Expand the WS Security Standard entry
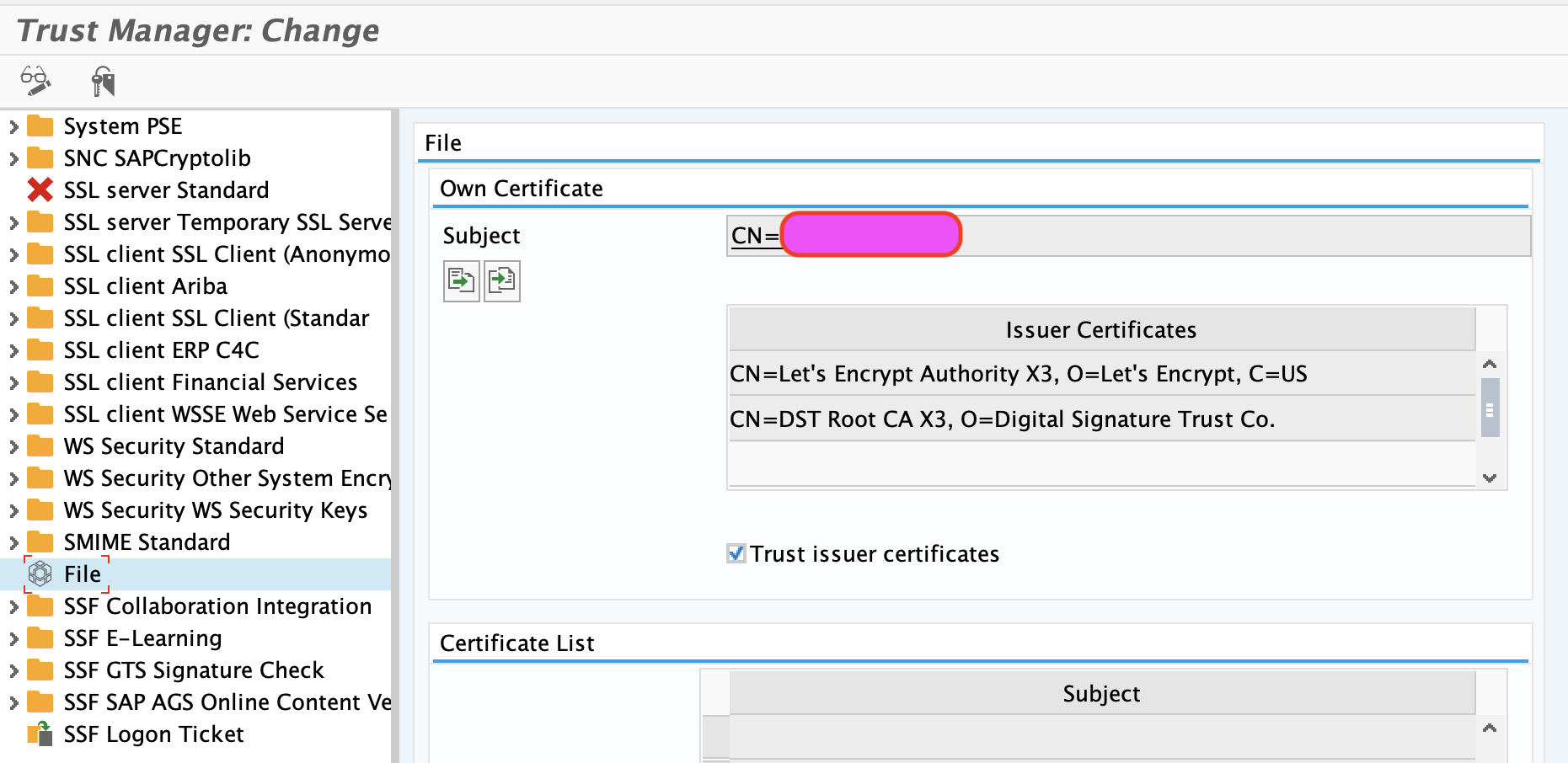The height and width of the screenshot is (763, 1568). 13,446
